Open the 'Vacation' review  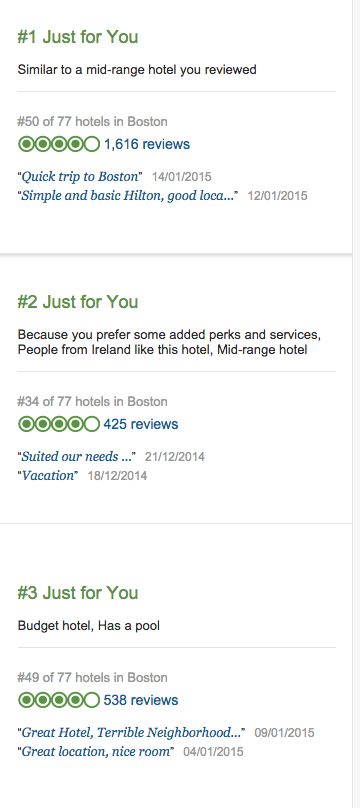[x=48, y=476]
